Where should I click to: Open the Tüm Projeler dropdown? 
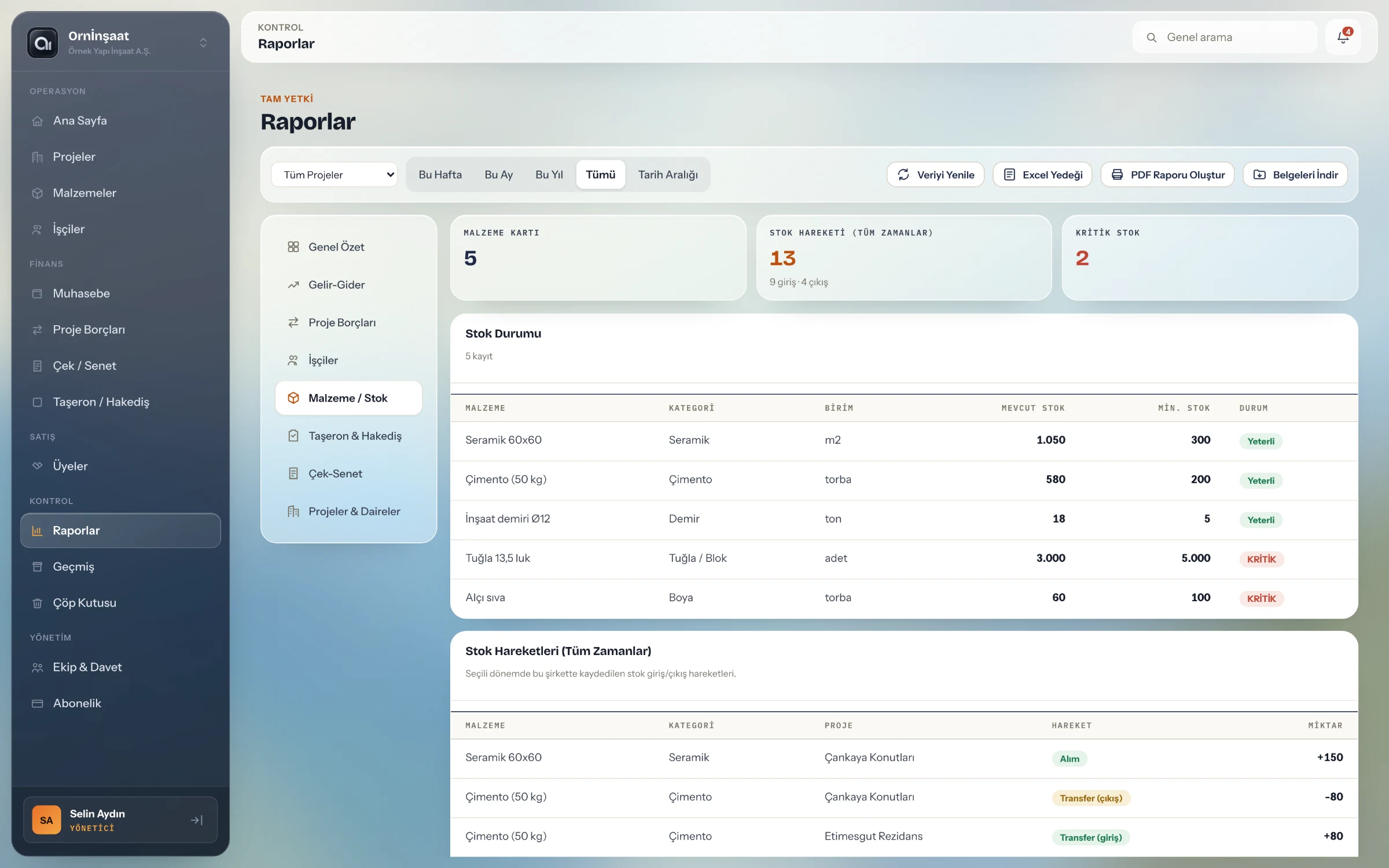pos(335,175)
